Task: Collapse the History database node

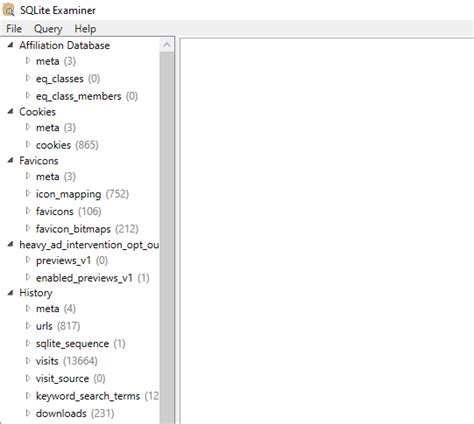Action: pos(11,293)
